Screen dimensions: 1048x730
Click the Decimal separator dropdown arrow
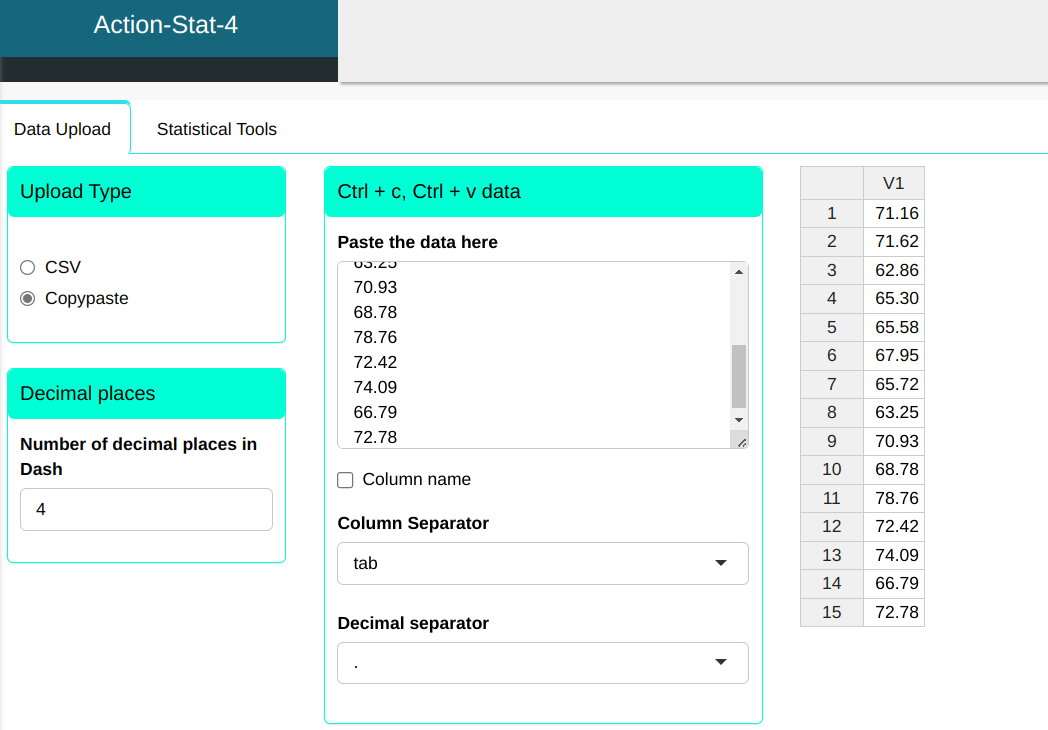tap(721, 663)
